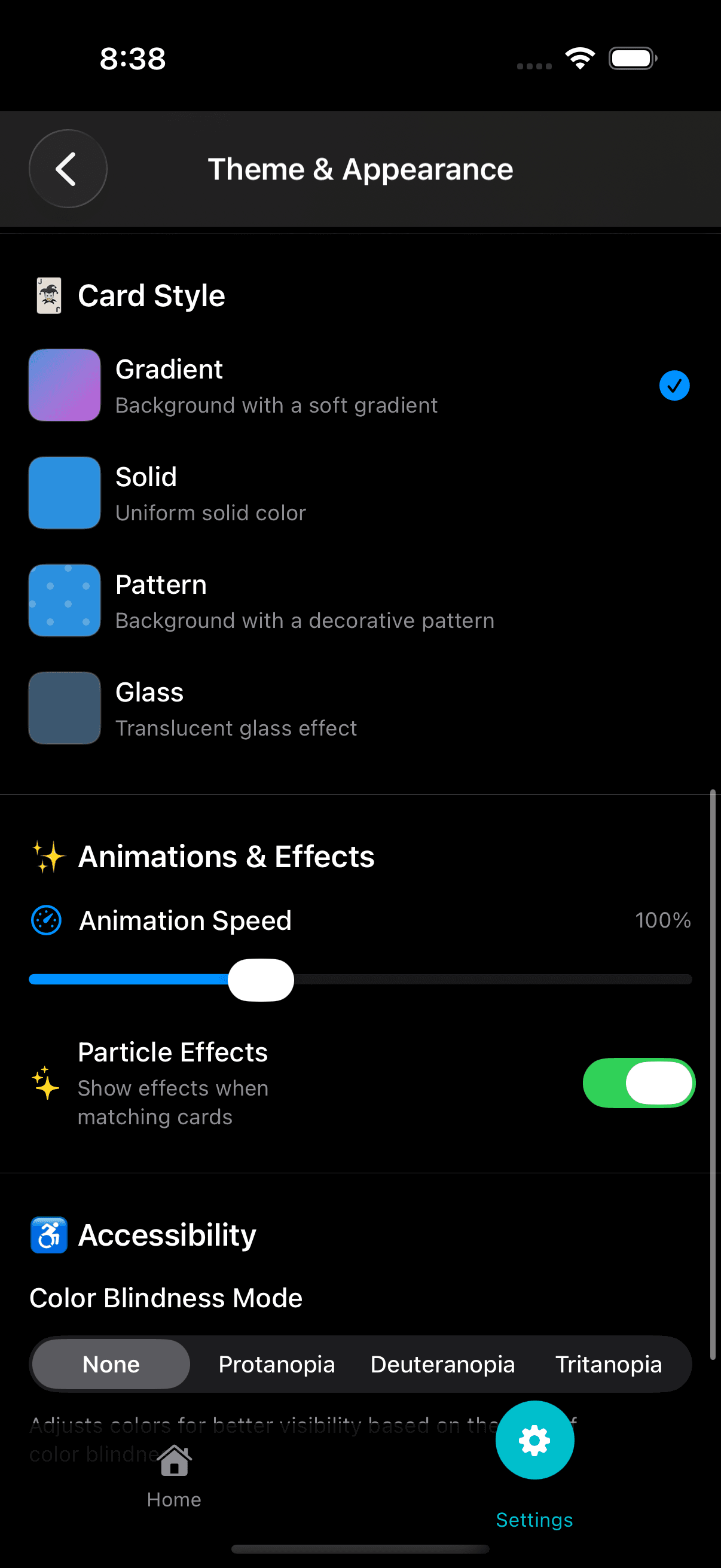
Task: Tap the Home house icon
Action: click(x=174, y=1461)
